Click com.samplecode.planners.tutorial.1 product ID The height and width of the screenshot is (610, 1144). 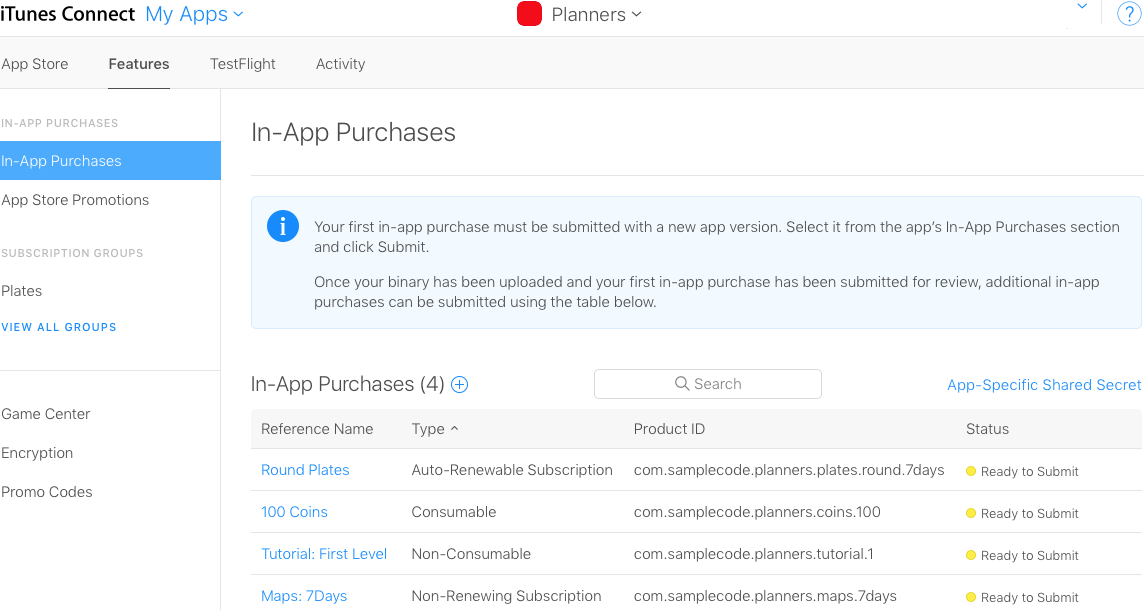pyautogui.click(x=754, y=554)
